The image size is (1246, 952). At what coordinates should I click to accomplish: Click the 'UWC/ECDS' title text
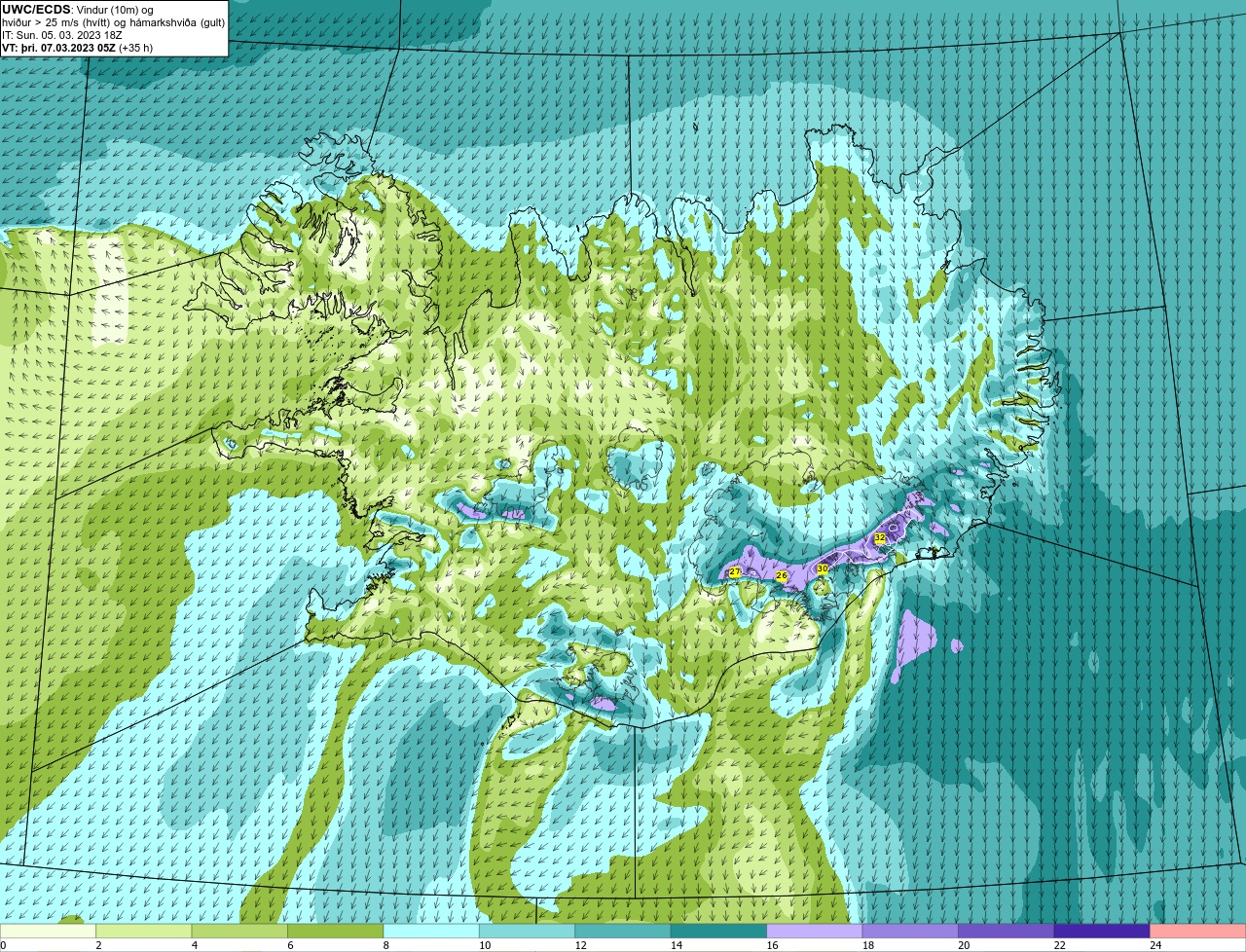[x=36, y=9]
